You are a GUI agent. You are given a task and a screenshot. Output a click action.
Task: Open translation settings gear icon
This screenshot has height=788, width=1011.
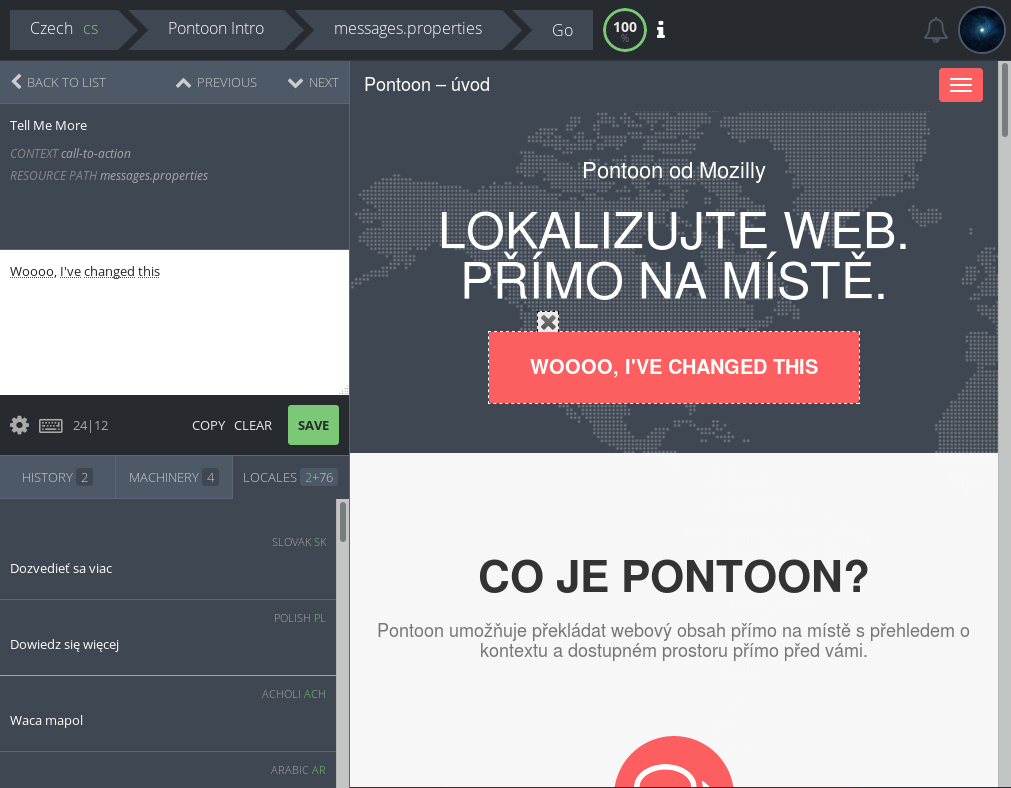[x=19, y=425]
